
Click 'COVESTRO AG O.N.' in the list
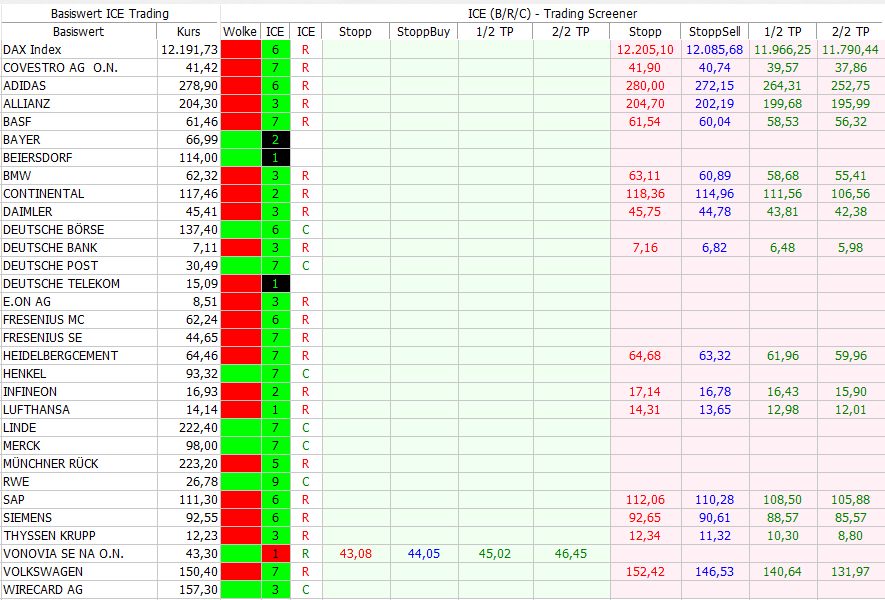60,68
